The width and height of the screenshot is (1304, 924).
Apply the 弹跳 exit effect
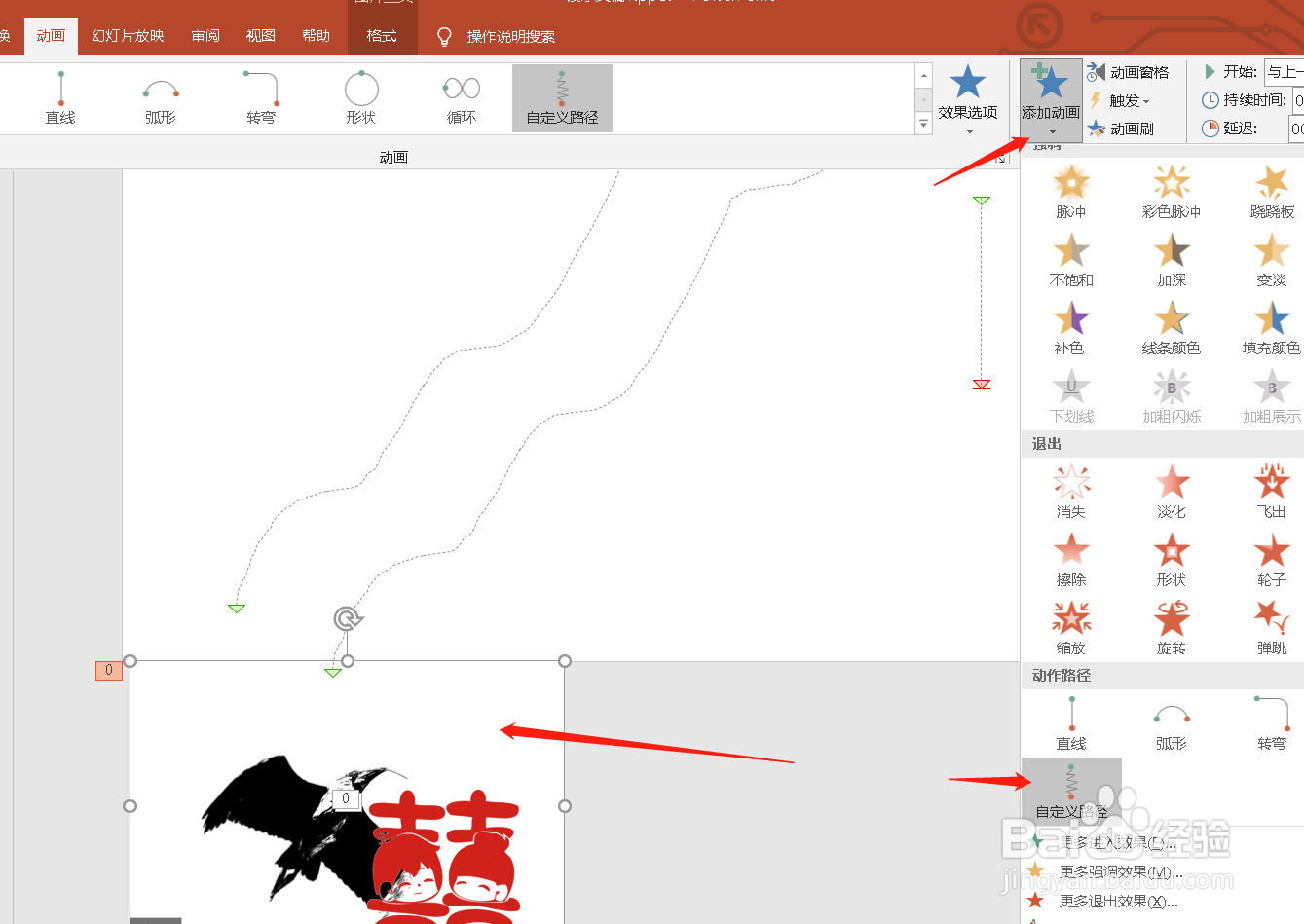1272,628
